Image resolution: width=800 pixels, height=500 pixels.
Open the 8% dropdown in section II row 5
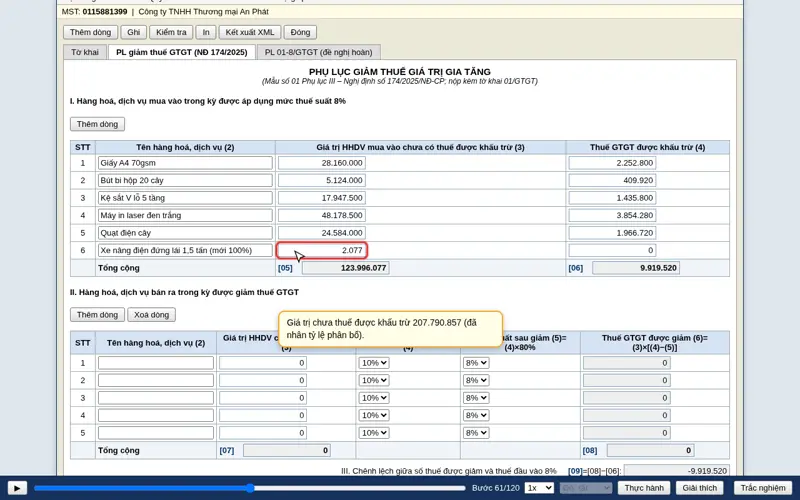tap(476, 433)
